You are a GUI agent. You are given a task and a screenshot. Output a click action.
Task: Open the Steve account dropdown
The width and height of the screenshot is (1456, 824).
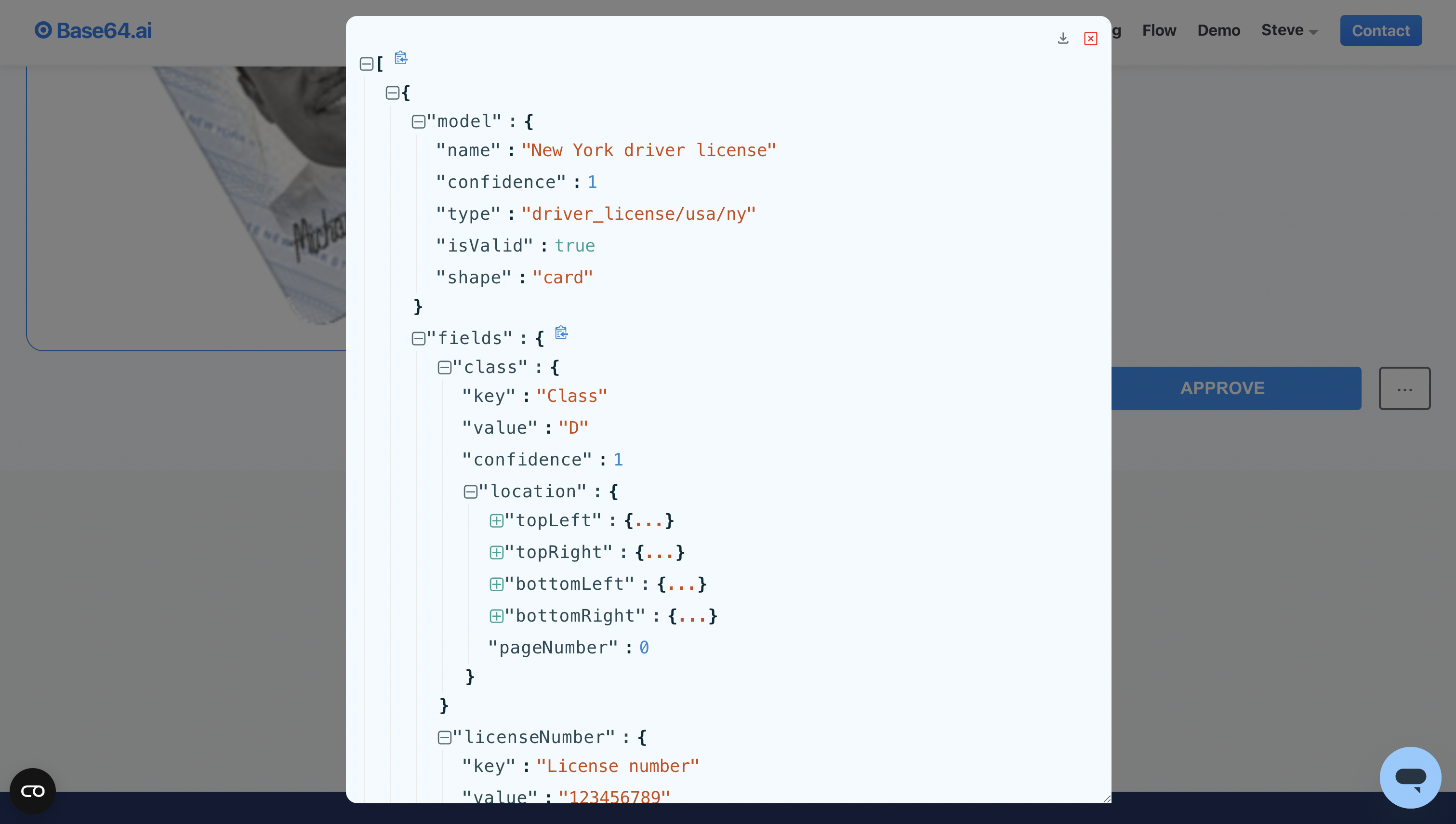pyautogui.click(x=1290, y=30)
